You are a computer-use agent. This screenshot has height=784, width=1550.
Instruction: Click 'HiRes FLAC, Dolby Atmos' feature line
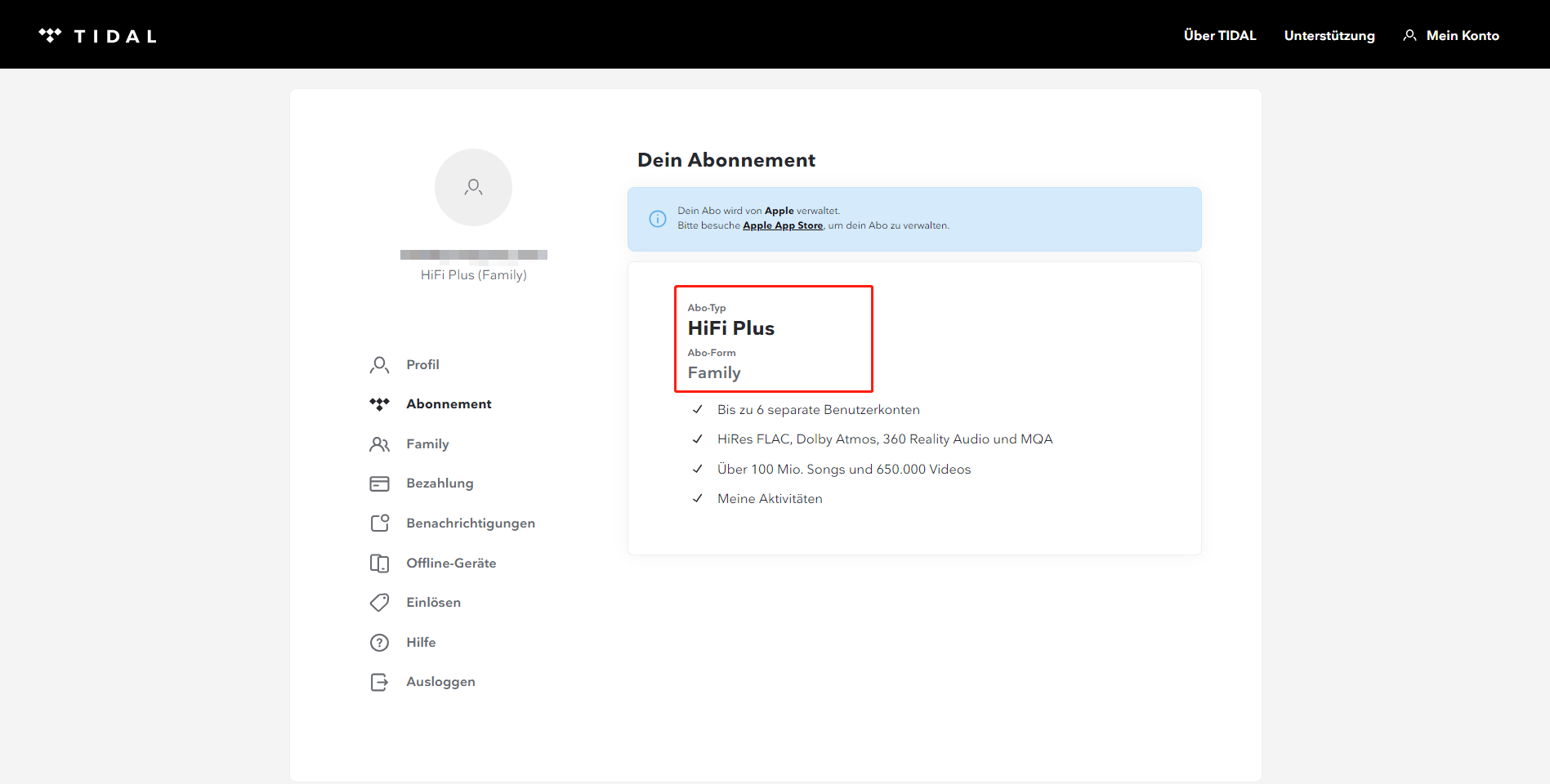(885, 439)
